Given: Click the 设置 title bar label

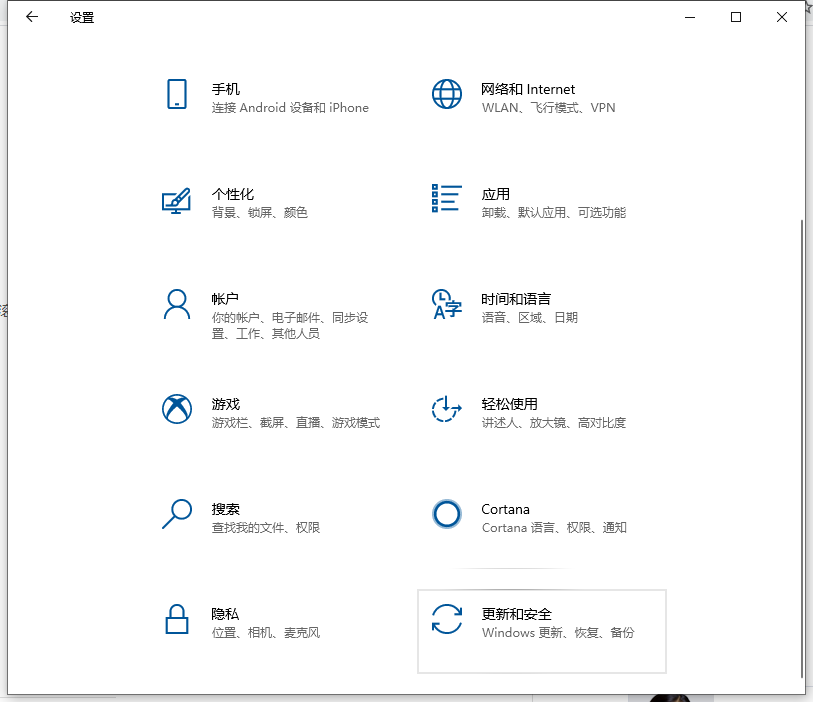Looking at the screenshot, I should (81, 17).
